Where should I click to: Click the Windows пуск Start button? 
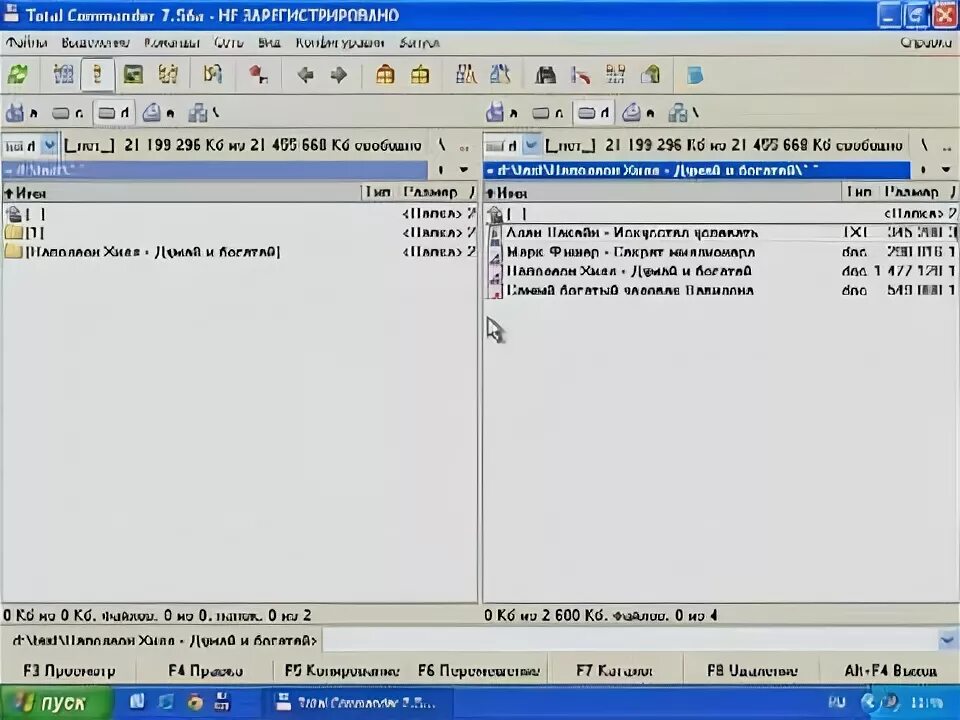point(56,703)
